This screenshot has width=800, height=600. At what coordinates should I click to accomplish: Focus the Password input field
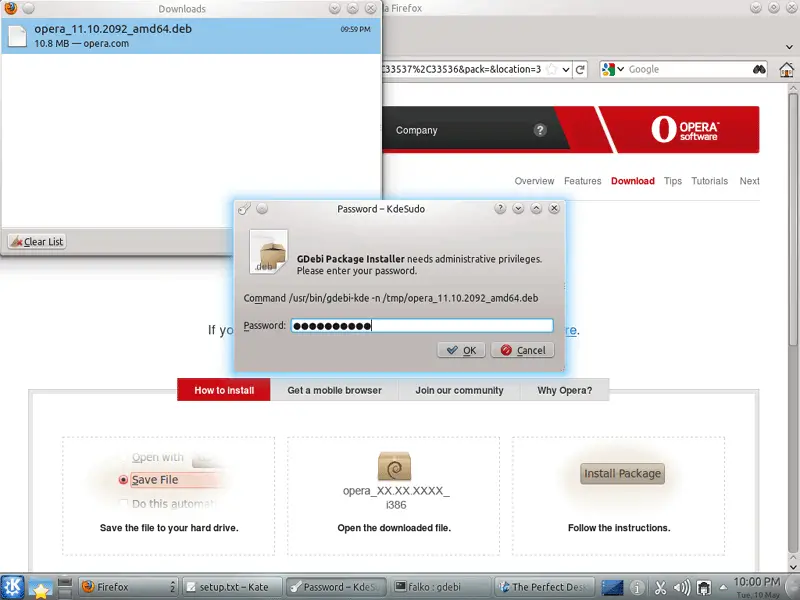click(422, 326)
